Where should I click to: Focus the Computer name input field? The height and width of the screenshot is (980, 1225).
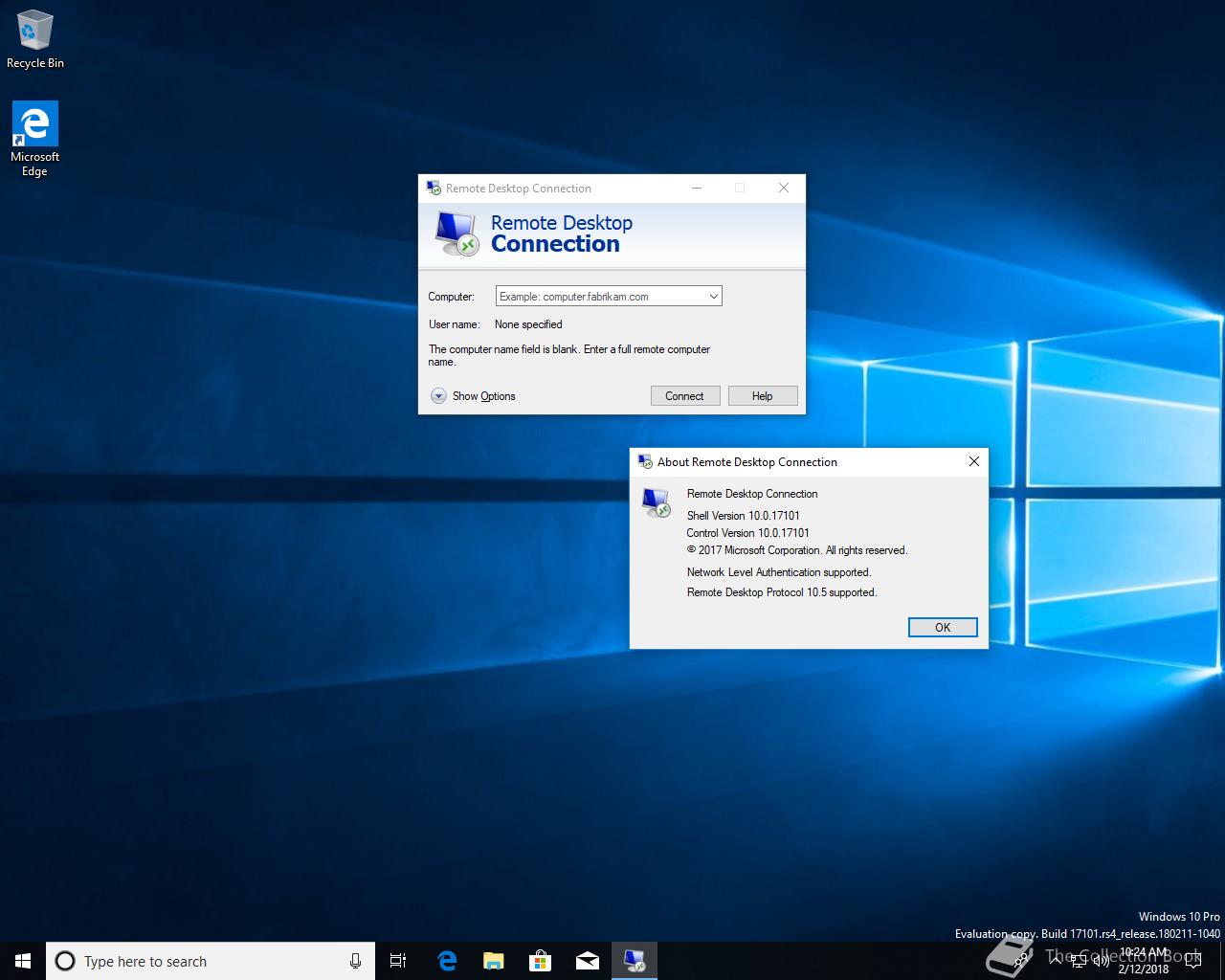click(x=609, y=297)
